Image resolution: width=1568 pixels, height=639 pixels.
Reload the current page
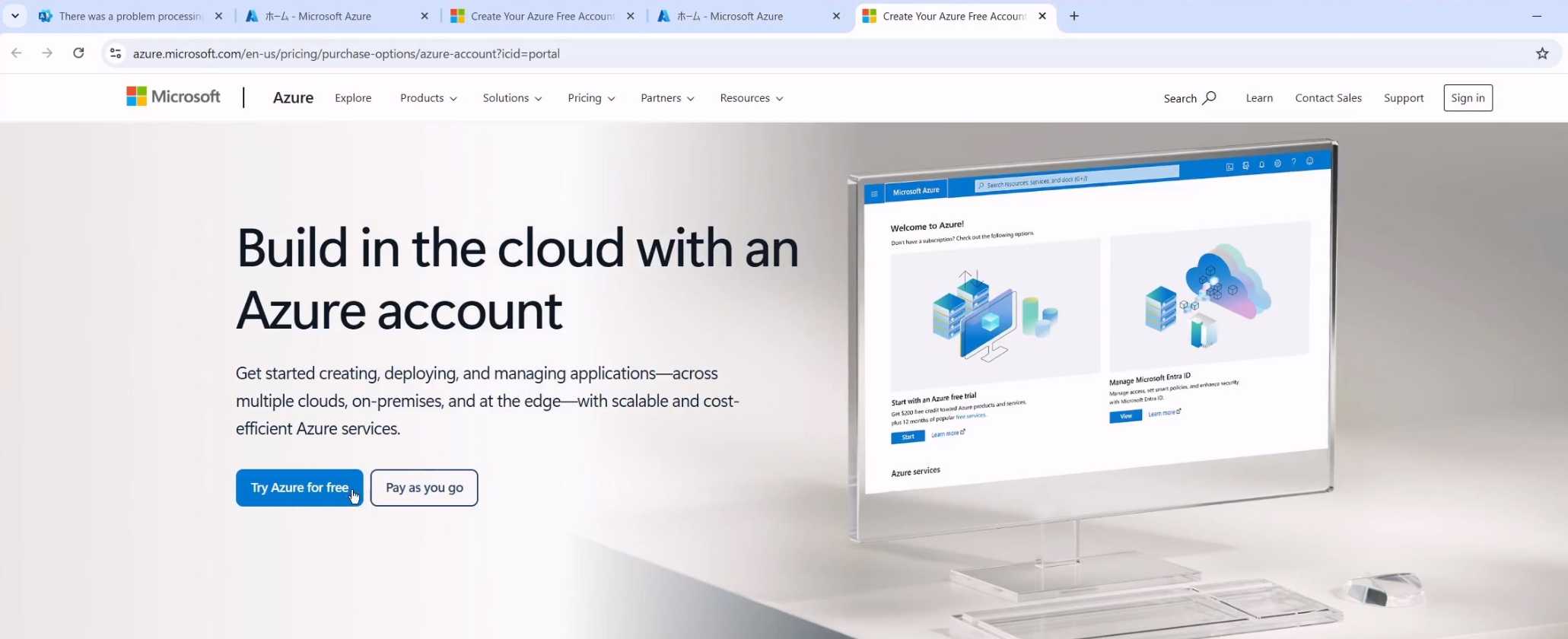[78, 53]
